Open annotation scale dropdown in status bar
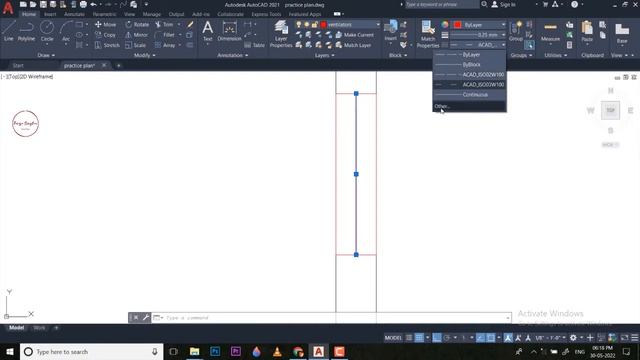The height and width of the screenshot is (360, 640). pos(550,338)
